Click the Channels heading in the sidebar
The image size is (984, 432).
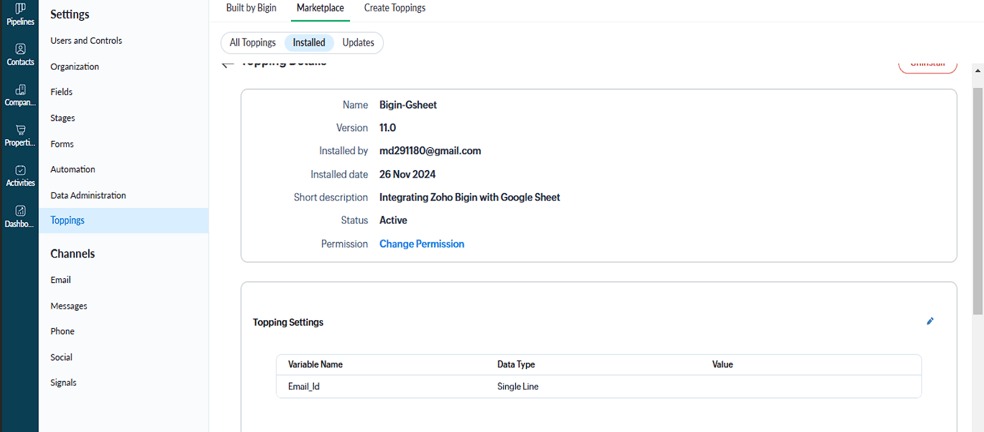pyautogui.click(x=72, y=254)
